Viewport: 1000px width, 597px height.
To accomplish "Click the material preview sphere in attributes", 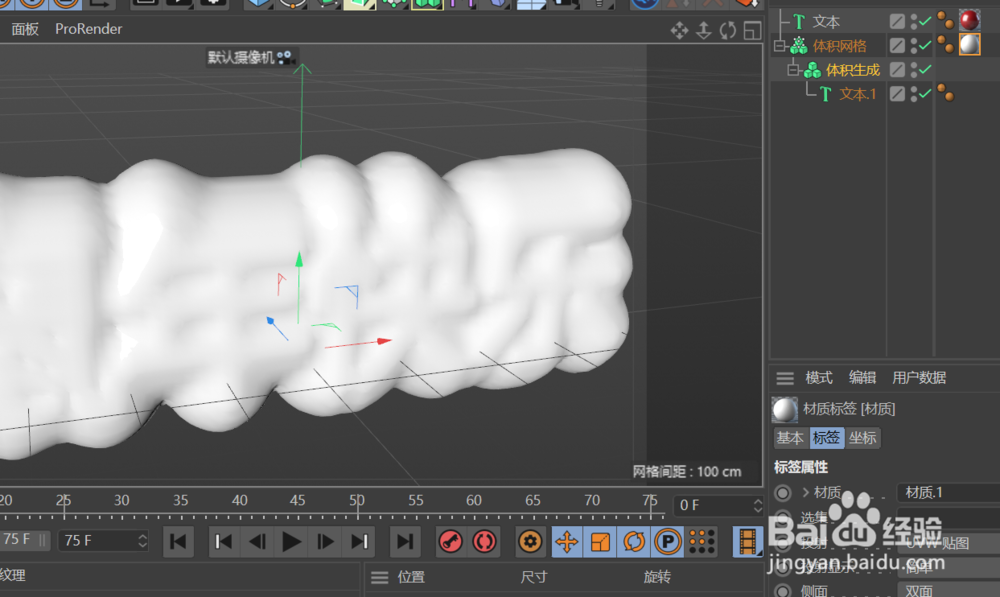I will point(785,409).
